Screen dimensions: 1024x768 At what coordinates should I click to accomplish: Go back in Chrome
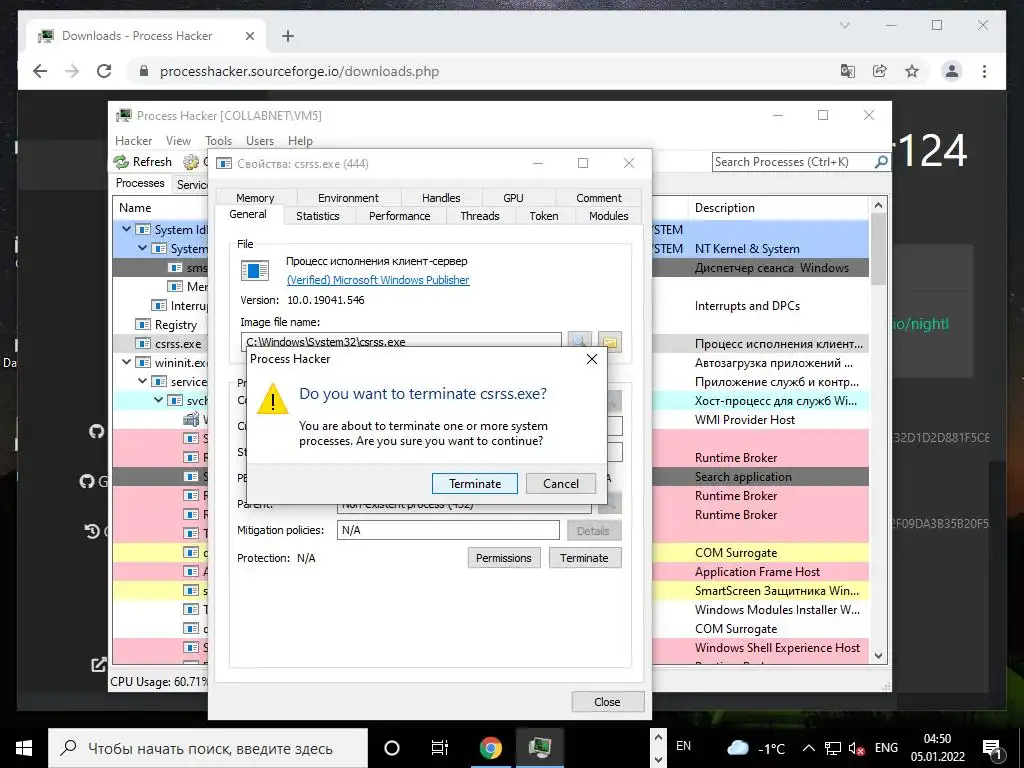pos(40,71)
